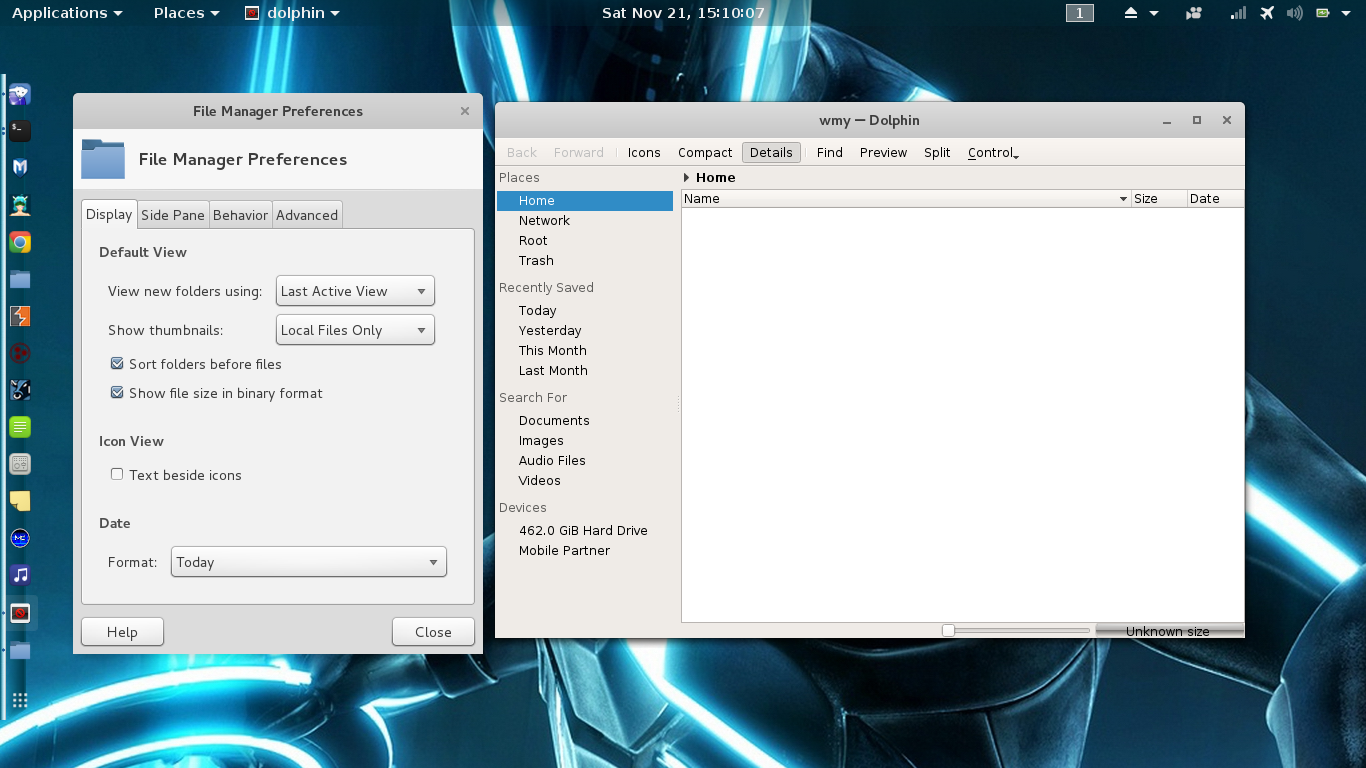Open the folder icon above the apps grid
The height and width of the screenshot is (768, 1366).
coord(20,651)
